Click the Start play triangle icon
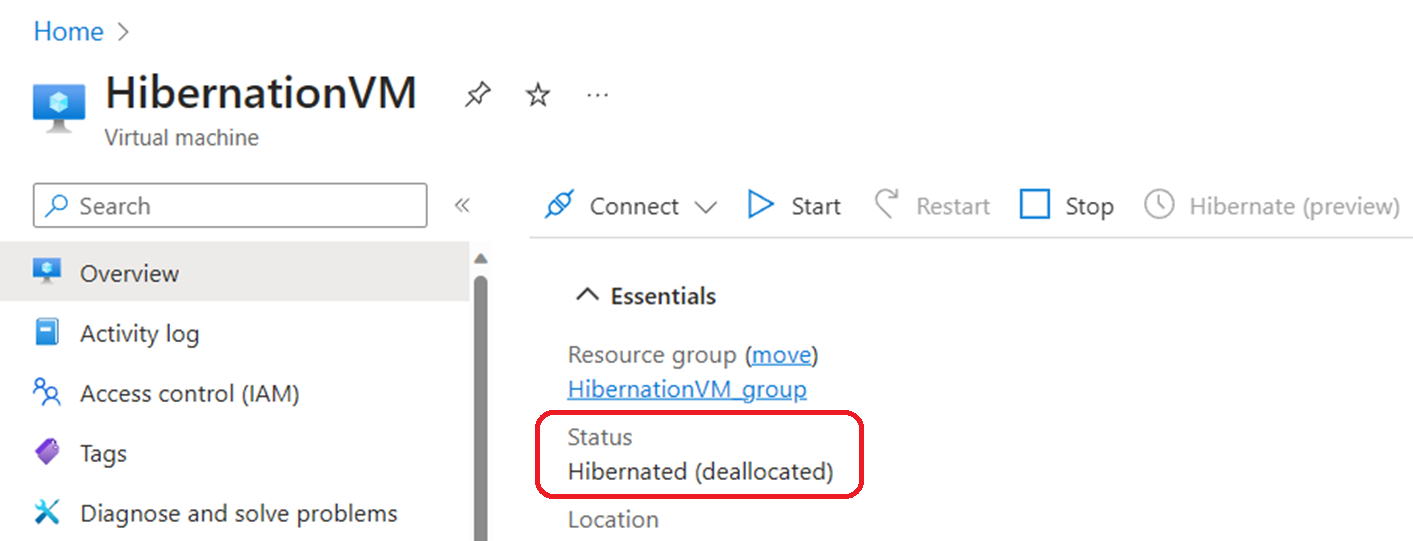This screenshot has height=541, width=1413. click(761, 205)
